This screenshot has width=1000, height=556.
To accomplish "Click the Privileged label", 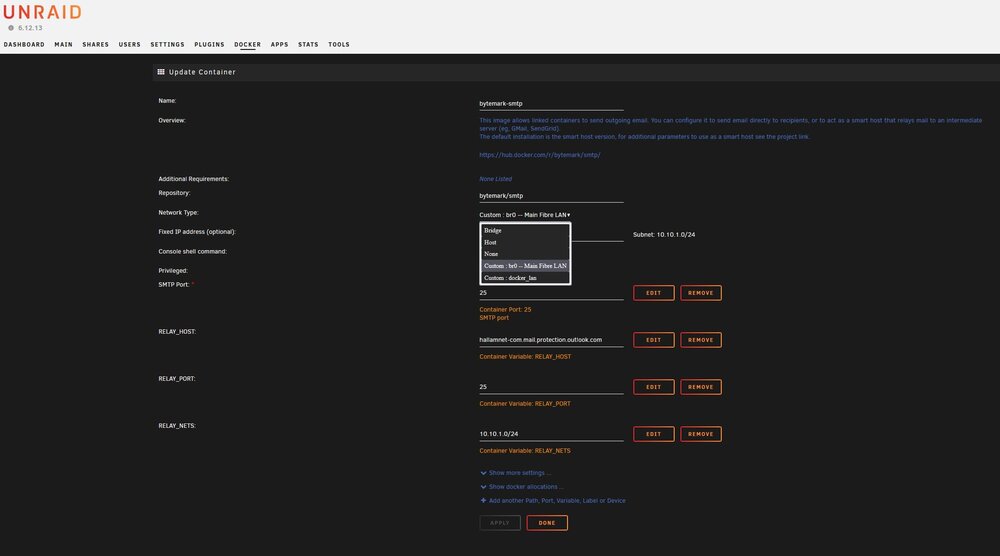I will [x=173, y=271].
